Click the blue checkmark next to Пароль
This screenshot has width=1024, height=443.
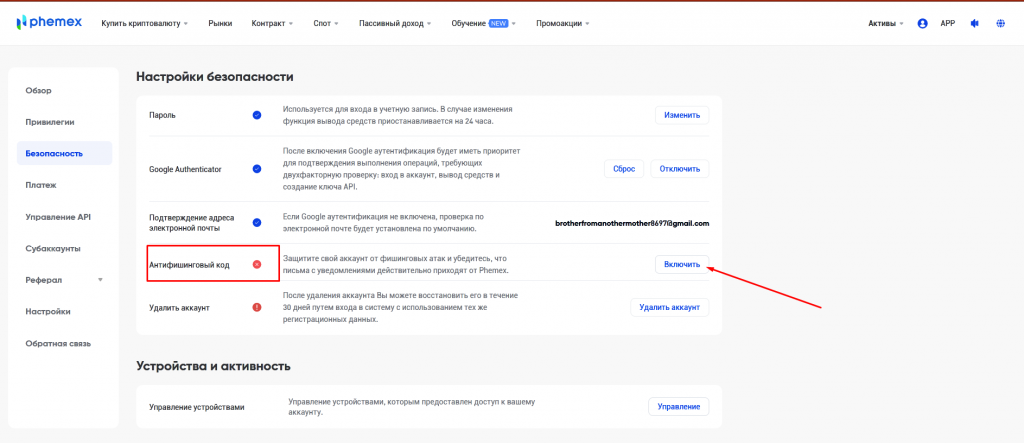[257, 115]
